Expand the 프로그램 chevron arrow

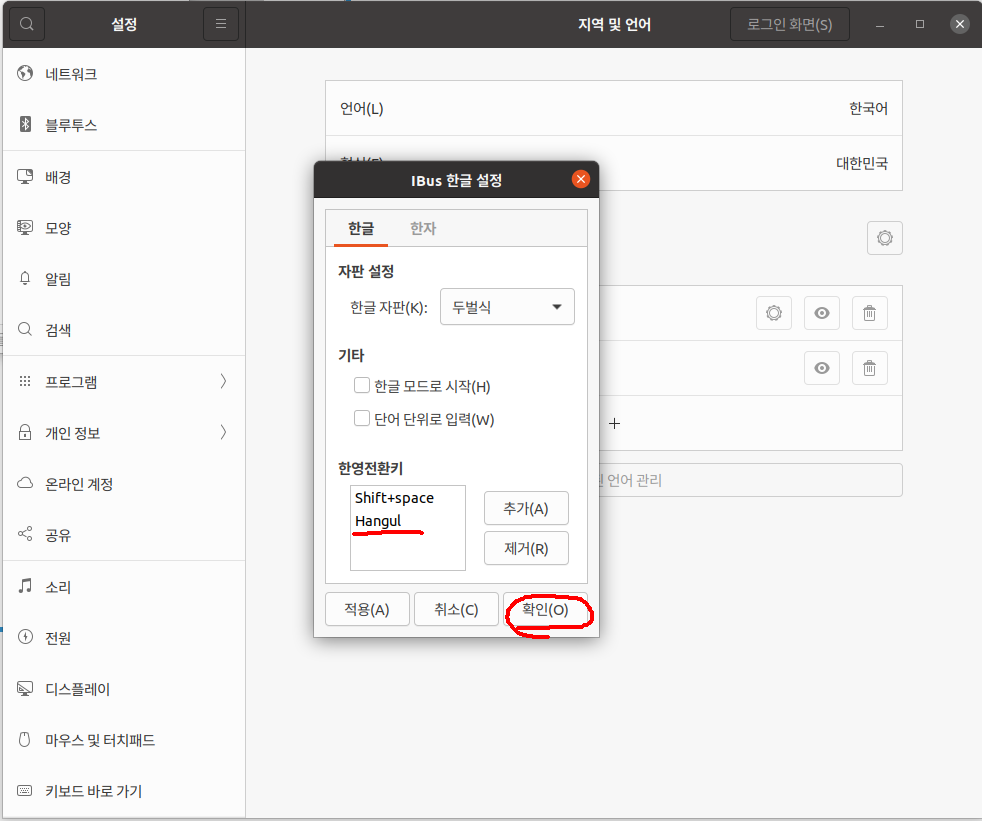[x=223, y=381]
